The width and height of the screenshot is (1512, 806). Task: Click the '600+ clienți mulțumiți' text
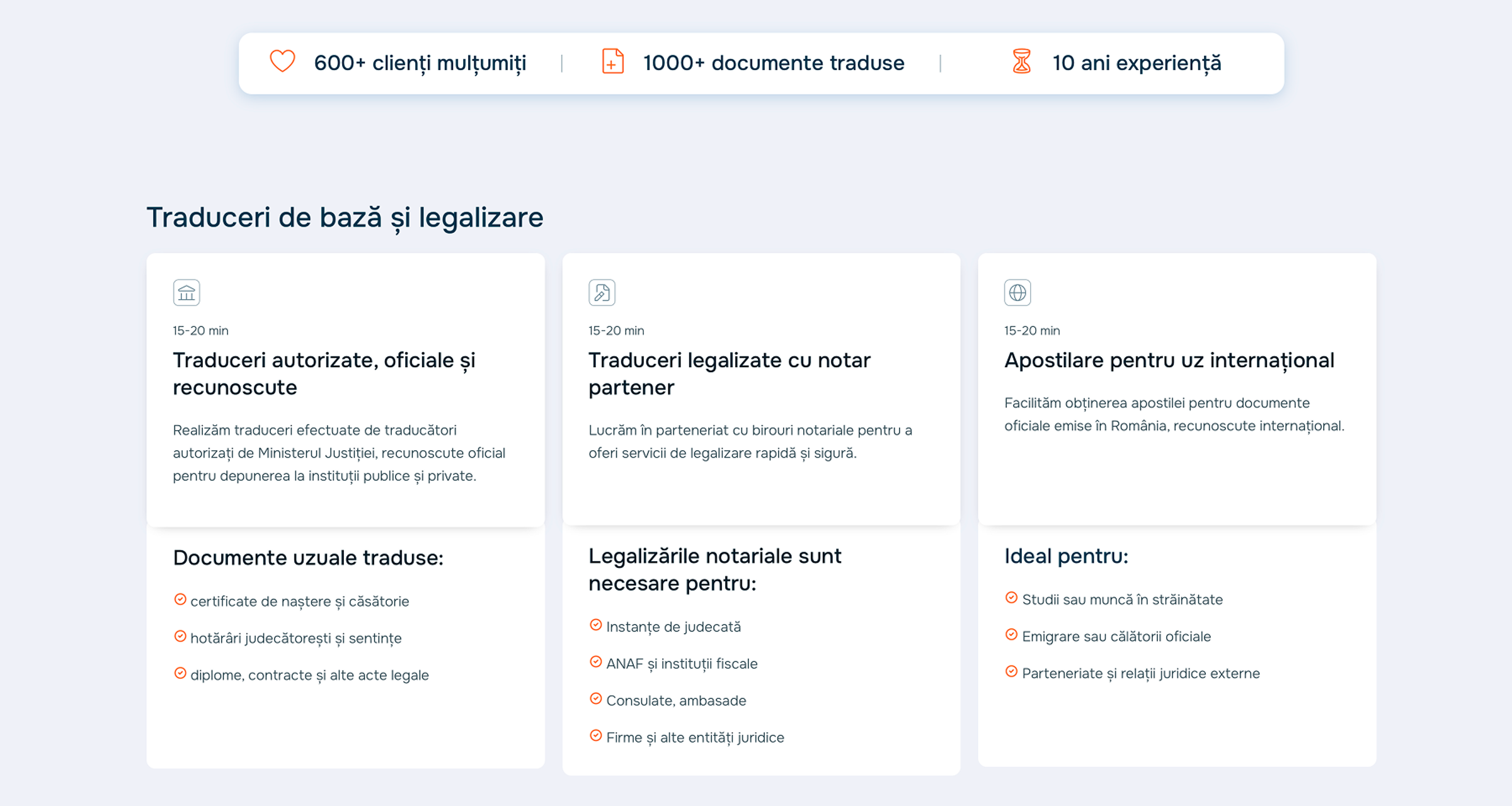click(x=420, y=64)
